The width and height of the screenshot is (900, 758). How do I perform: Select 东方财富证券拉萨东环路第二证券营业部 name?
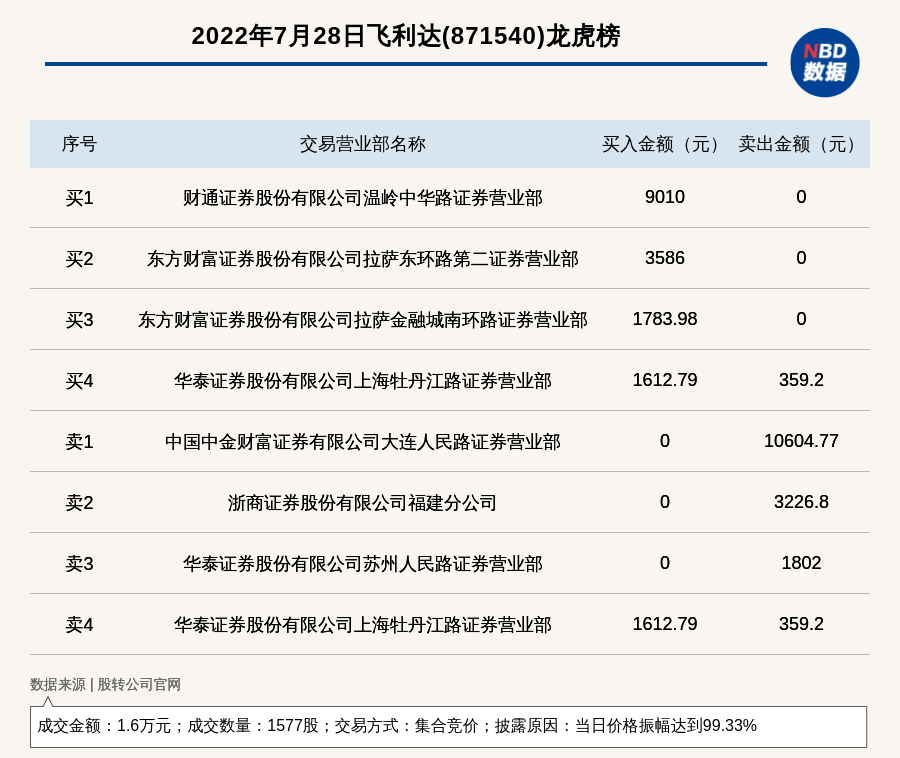363,259
